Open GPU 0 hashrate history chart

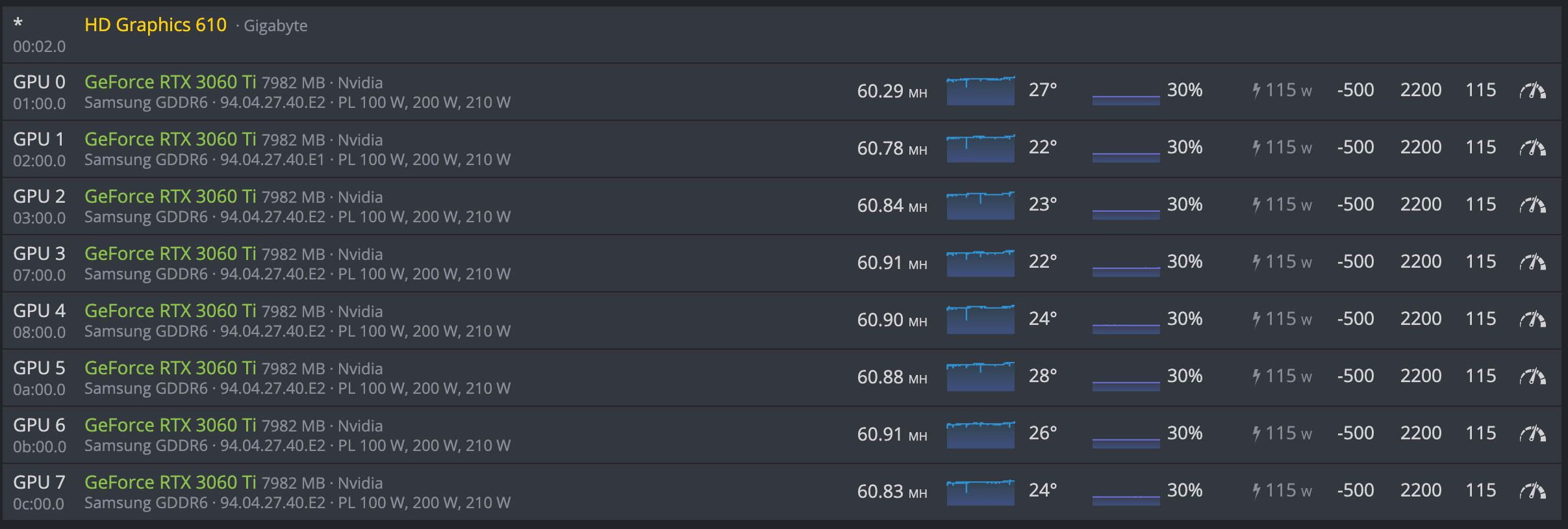coord(980,91)
